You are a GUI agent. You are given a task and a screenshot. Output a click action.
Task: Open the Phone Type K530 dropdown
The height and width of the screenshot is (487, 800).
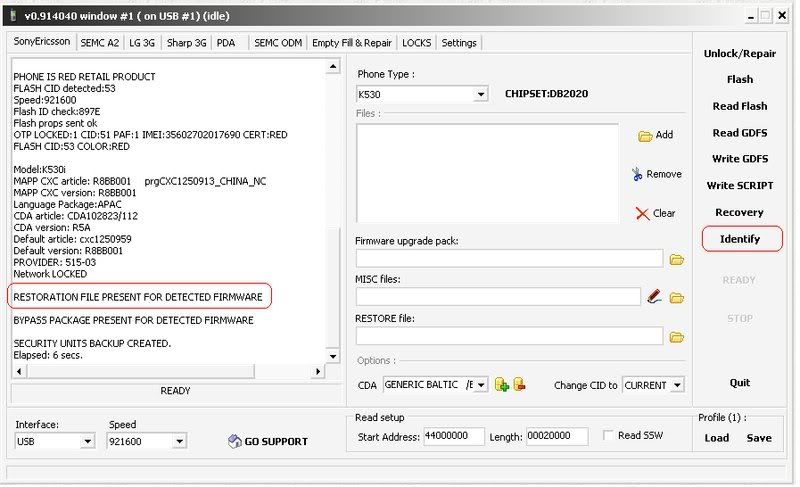[480, 94]
